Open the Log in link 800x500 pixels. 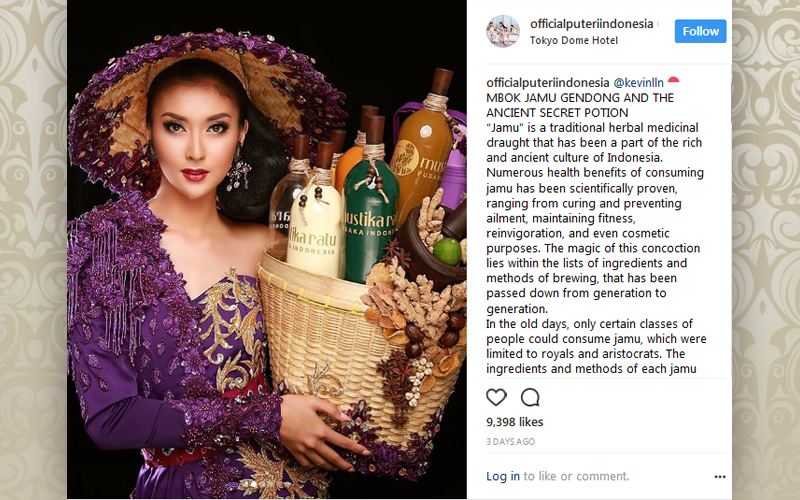pos(503,476)
